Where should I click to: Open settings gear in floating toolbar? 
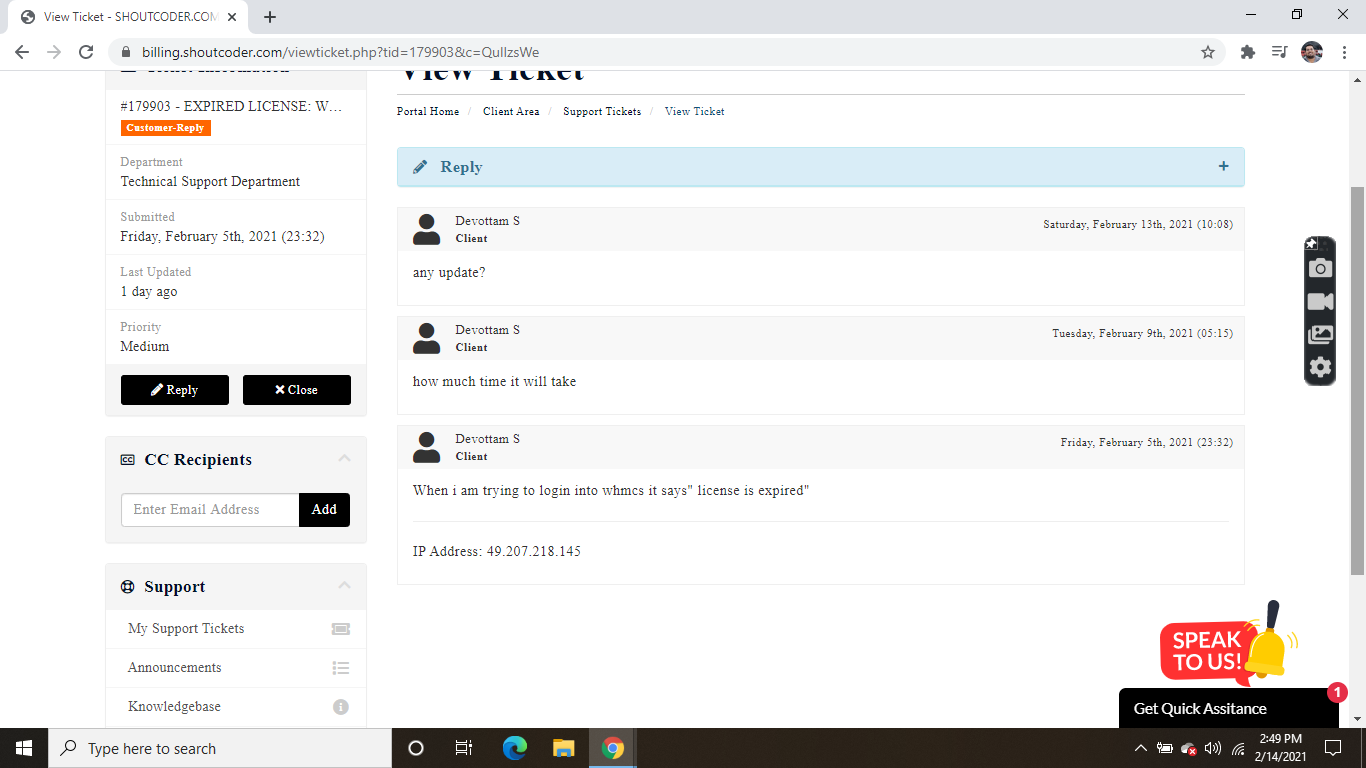(x=1320, y=367)
